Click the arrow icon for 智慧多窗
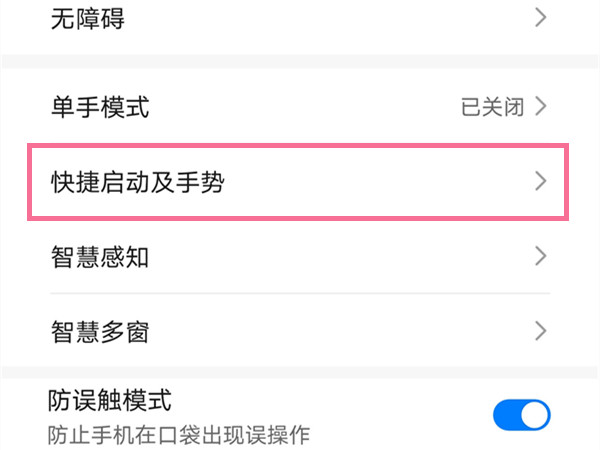This screenshot has width=600, height=450. coord(540,330)
